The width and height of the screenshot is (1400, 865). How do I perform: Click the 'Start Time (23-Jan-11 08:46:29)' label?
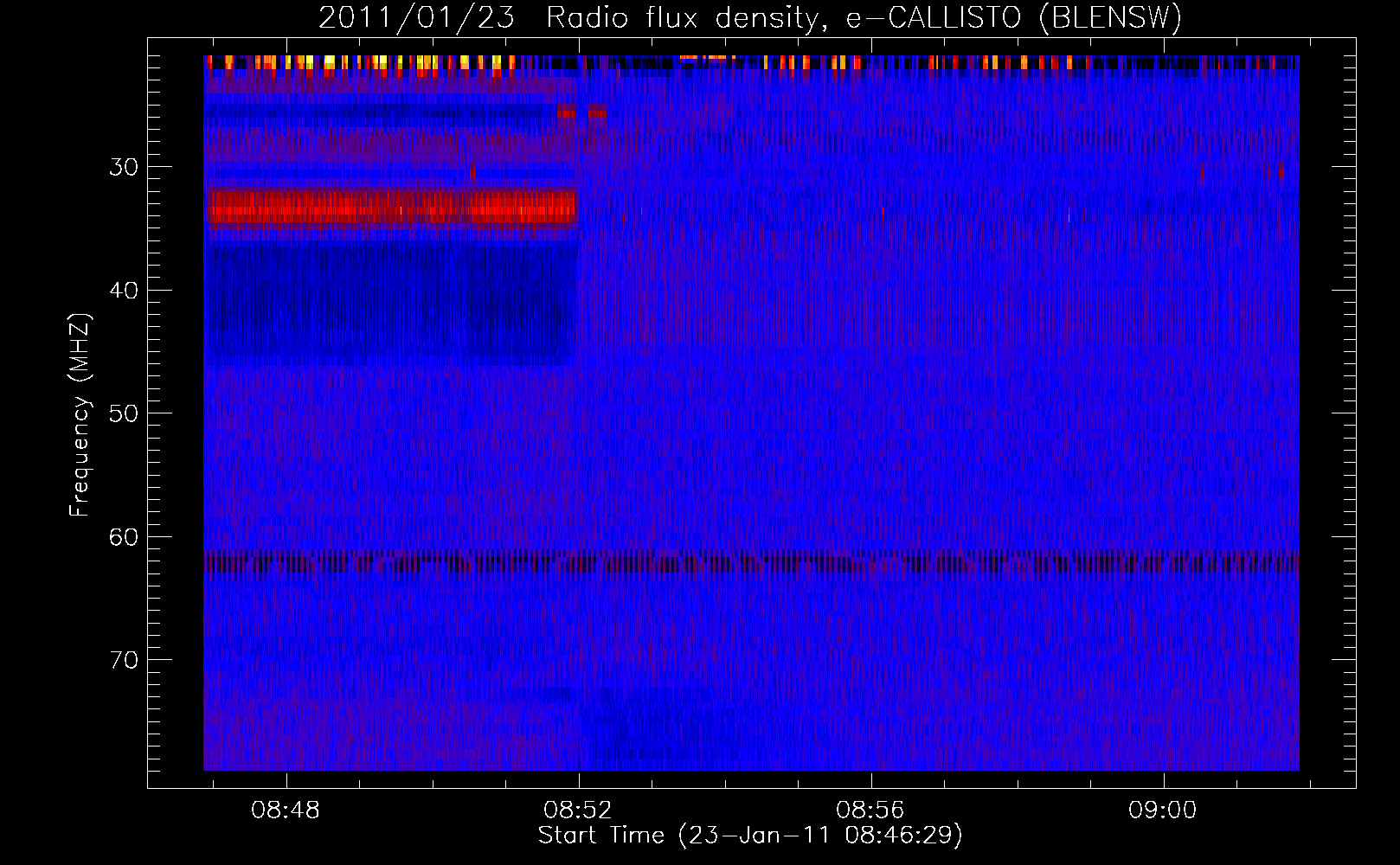coord(750,836)
